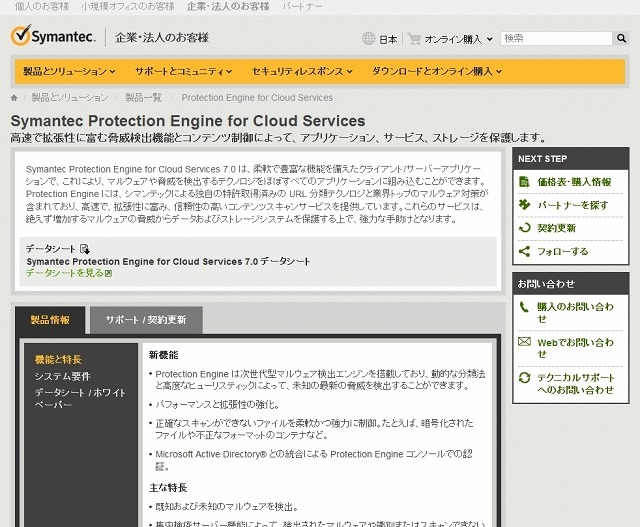Click the お問い合わせ panel header

pos(571,284)
